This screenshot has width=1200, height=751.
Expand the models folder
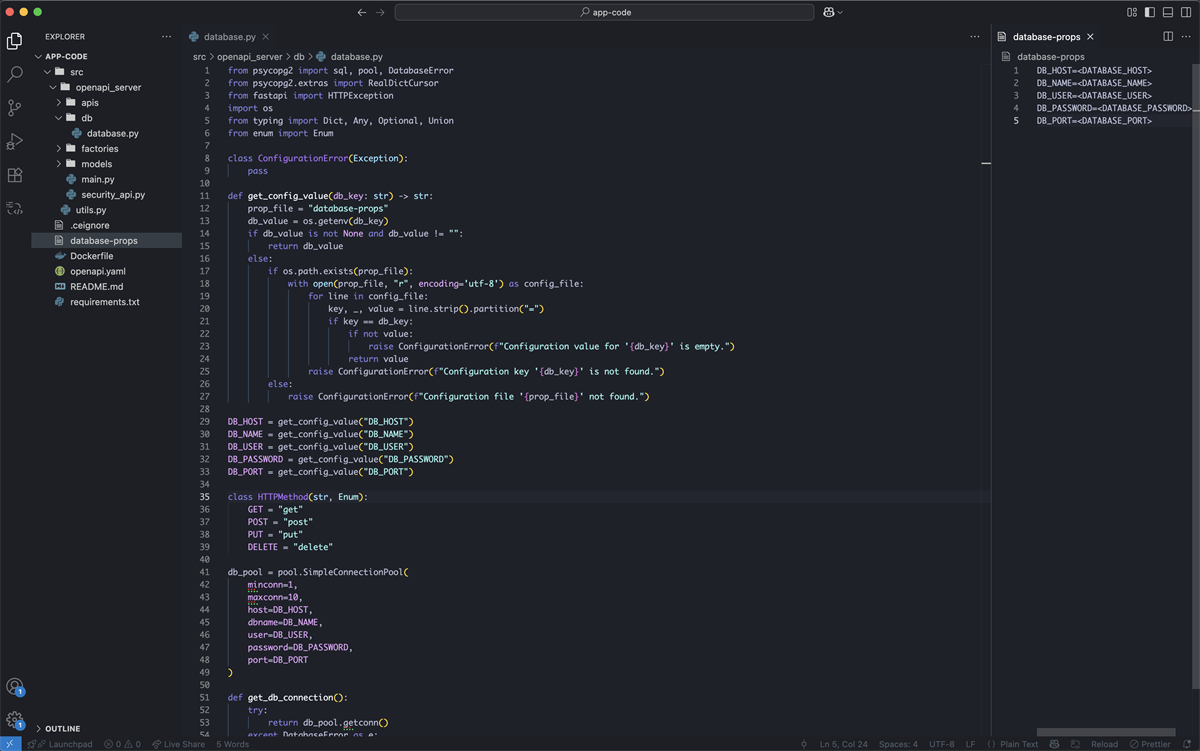tap(59, 164)
